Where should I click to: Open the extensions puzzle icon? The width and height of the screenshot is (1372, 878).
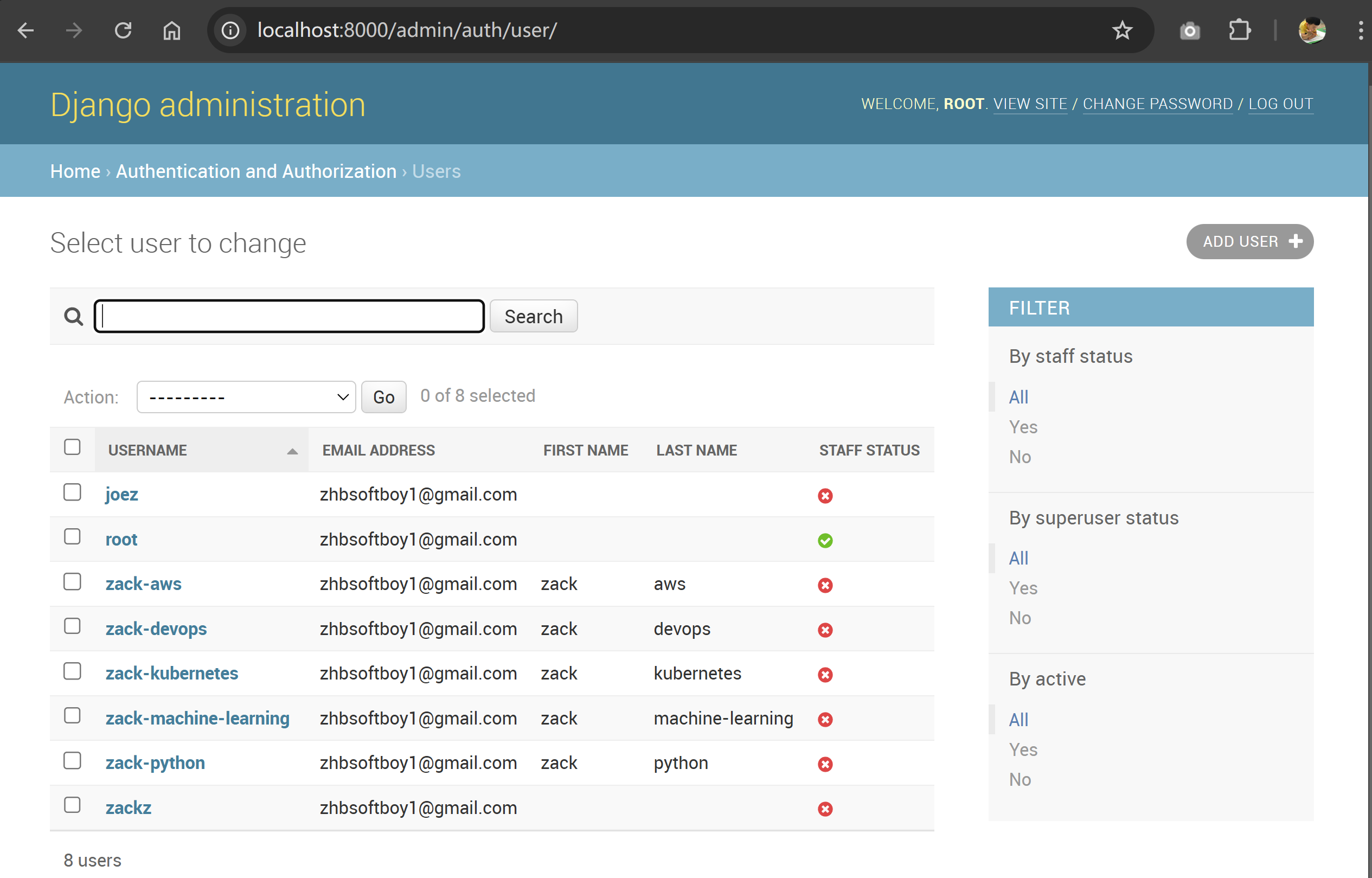pyautogui.click(x=1239, y=30)
